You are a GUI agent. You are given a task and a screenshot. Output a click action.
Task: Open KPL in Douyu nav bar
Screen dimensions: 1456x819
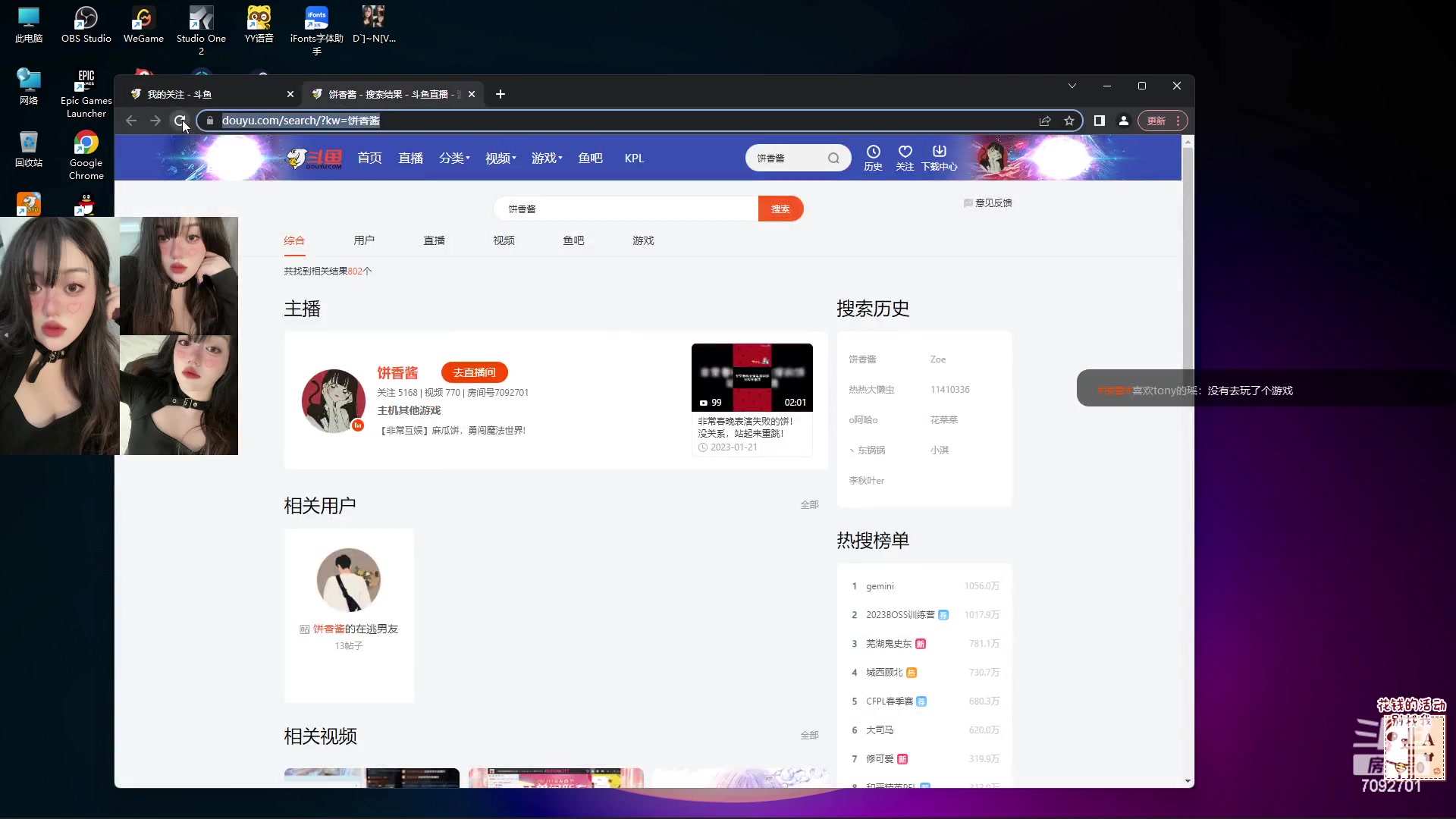point(634,158)
